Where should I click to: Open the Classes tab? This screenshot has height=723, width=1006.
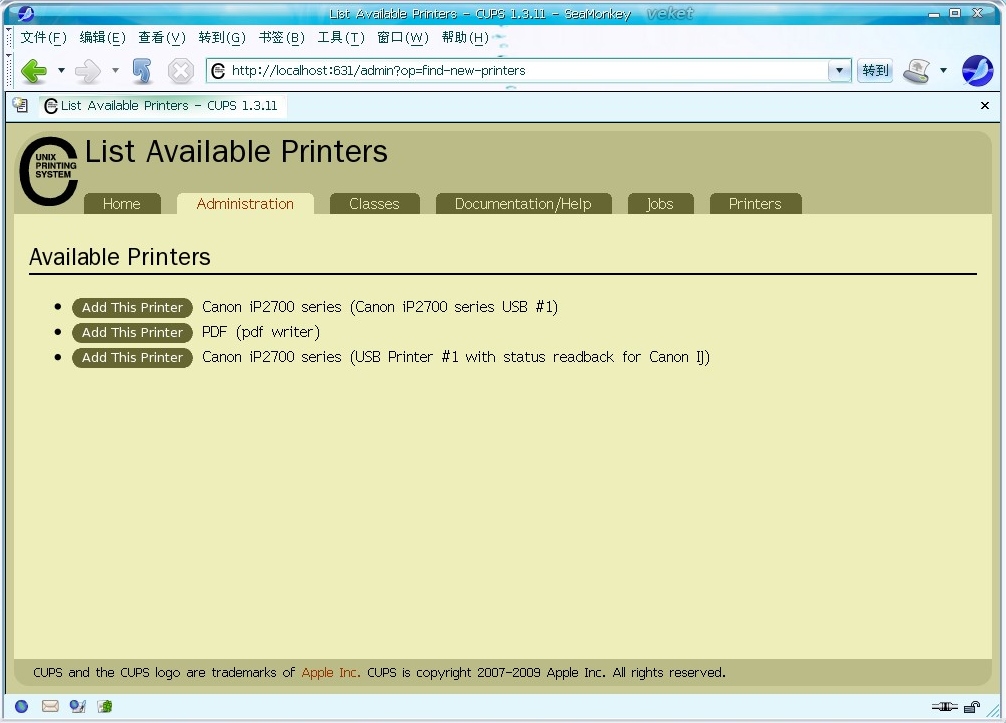tap(374, 204)
